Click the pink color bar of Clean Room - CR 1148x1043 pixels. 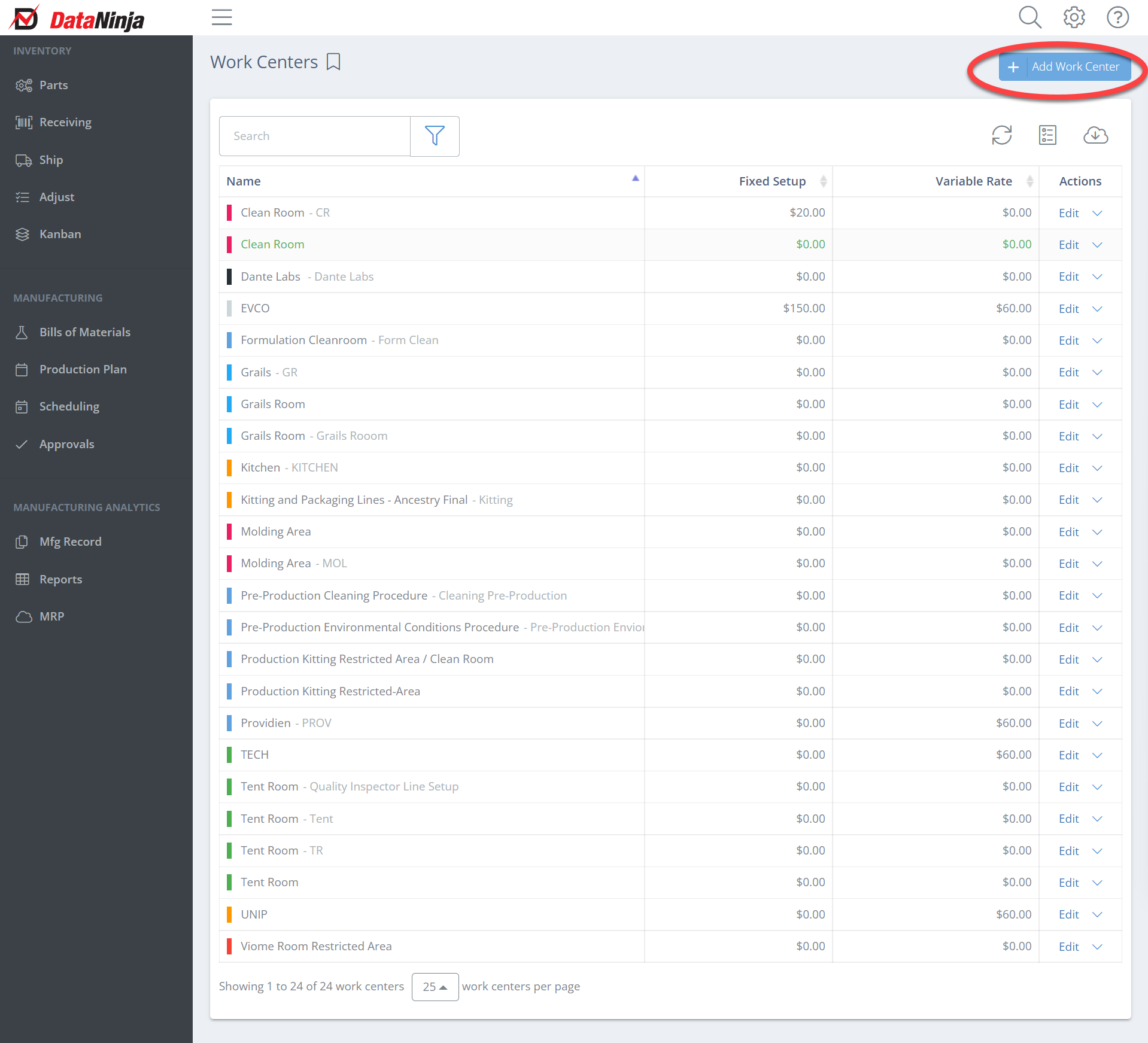coord(229,212)
